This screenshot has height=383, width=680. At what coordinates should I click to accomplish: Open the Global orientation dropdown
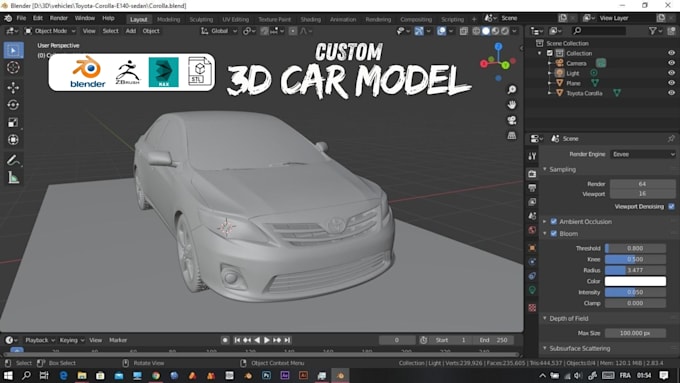point(219,31)
